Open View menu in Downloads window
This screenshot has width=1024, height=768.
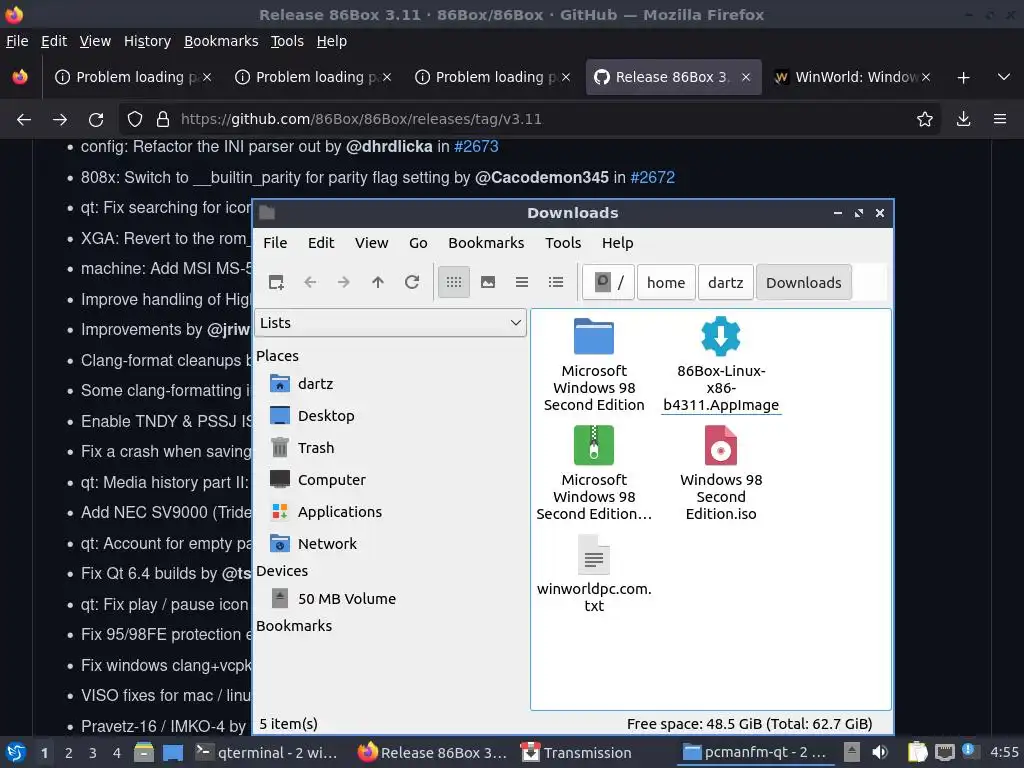point(372,243)
